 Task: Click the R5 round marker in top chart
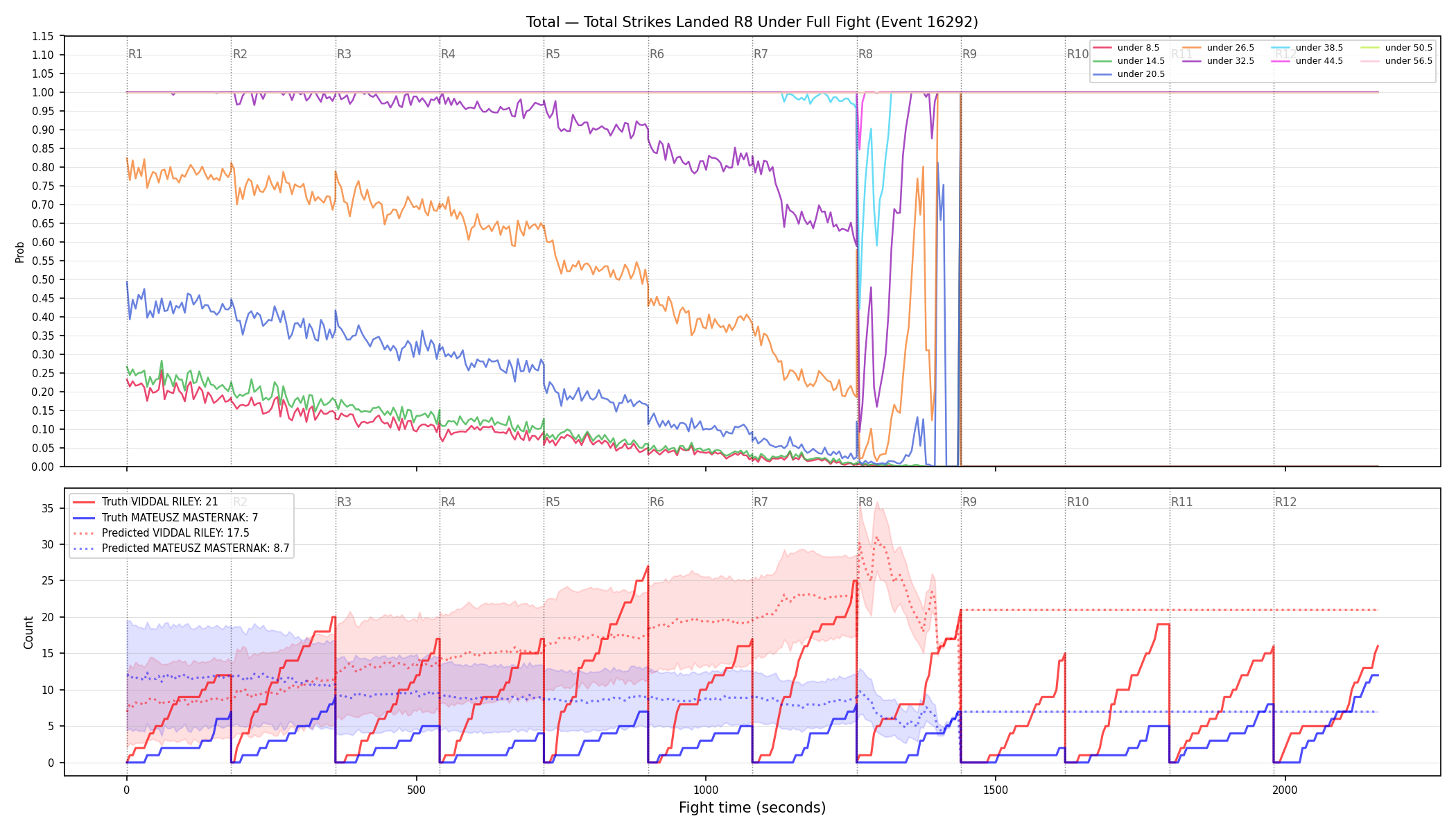click(553, 54)
